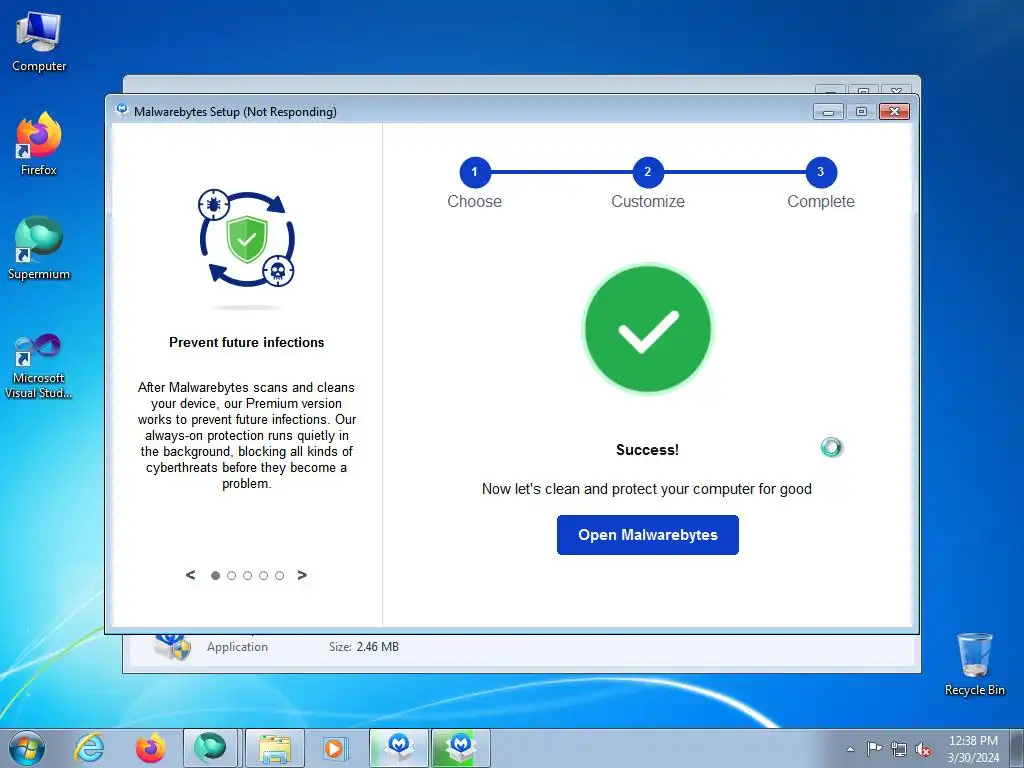Click the Malwarebytes title bar icon
The height and width of the screenshot is (768, 1024).
click(121, 110)
